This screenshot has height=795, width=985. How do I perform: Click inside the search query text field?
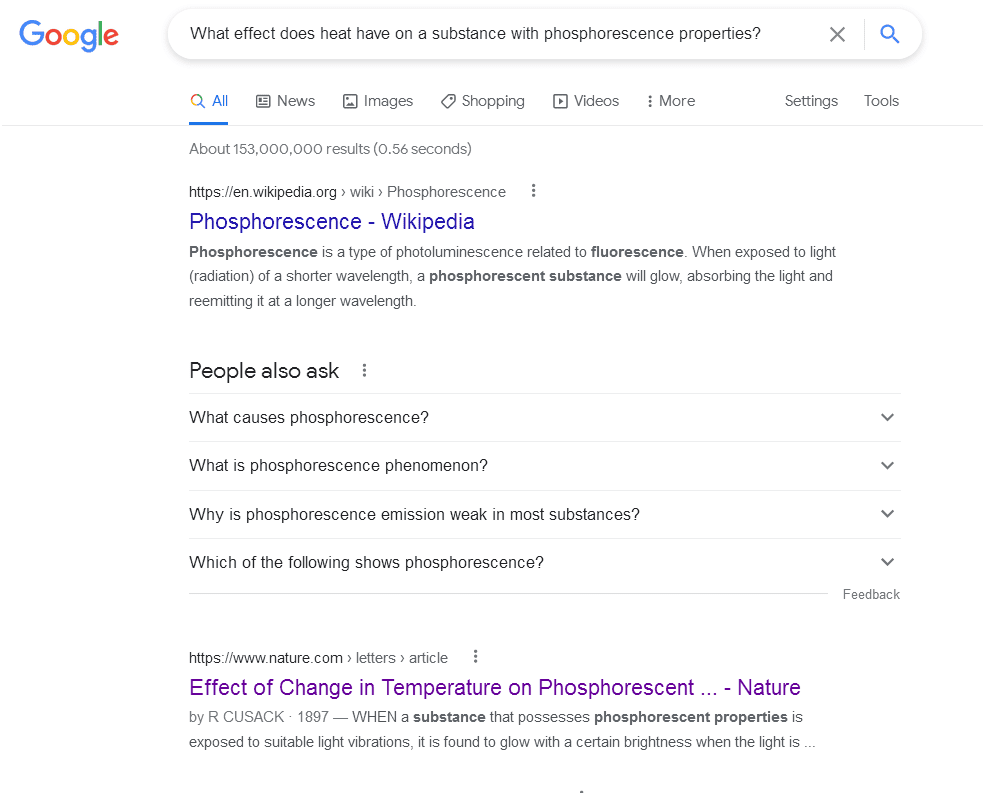coord(475,35)
